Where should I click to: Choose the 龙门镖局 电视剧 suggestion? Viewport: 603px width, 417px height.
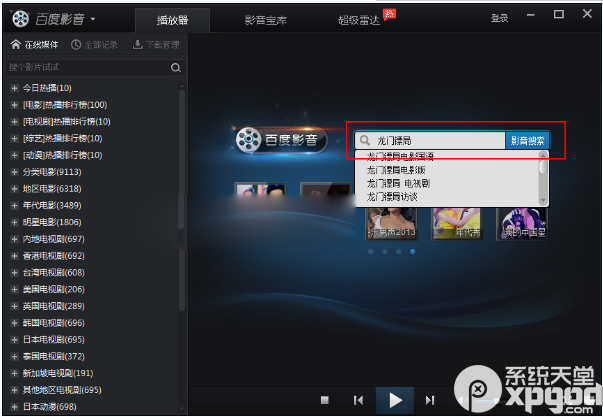pyautogui.click(x=398, y=183)
